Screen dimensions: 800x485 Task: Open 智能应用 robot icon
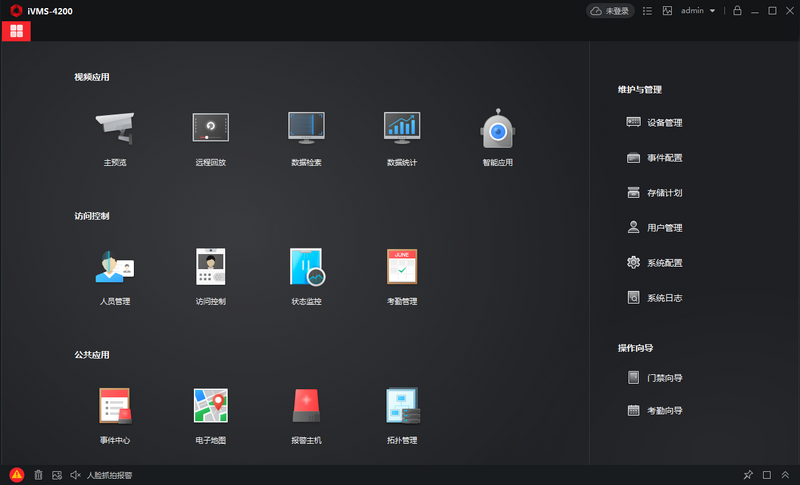[x=497, y=129]
